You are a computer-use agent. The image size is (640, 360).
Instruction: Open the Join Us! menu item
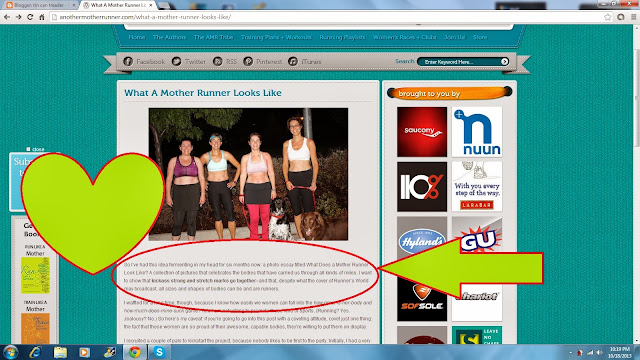point(455,37)
